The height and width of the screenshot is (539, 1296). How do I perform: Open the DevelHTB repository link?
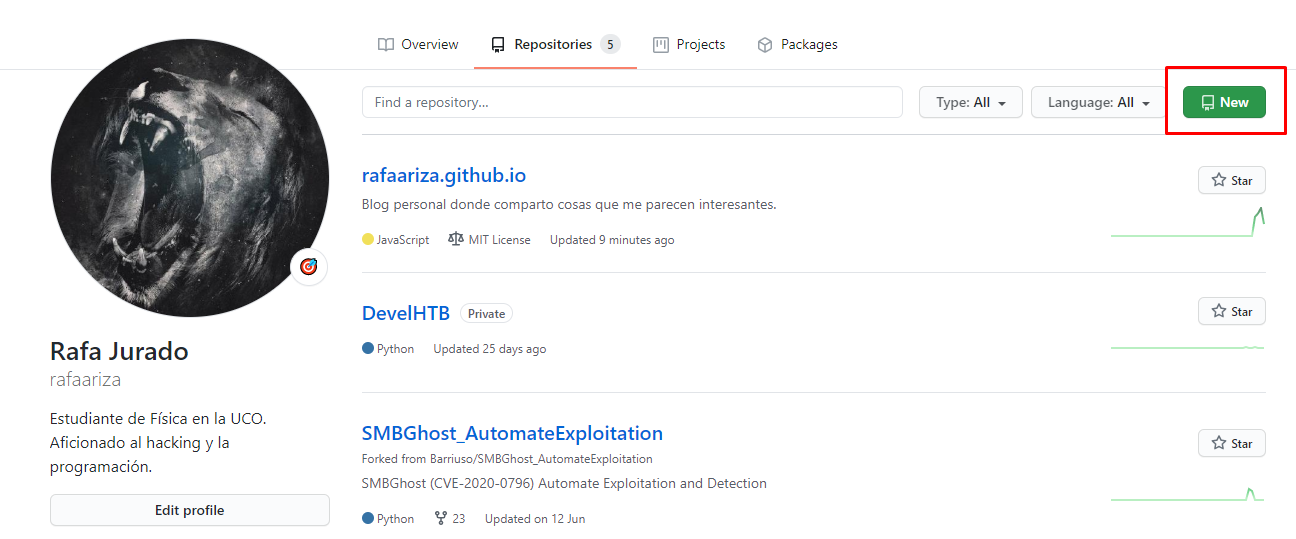(405, 313)
